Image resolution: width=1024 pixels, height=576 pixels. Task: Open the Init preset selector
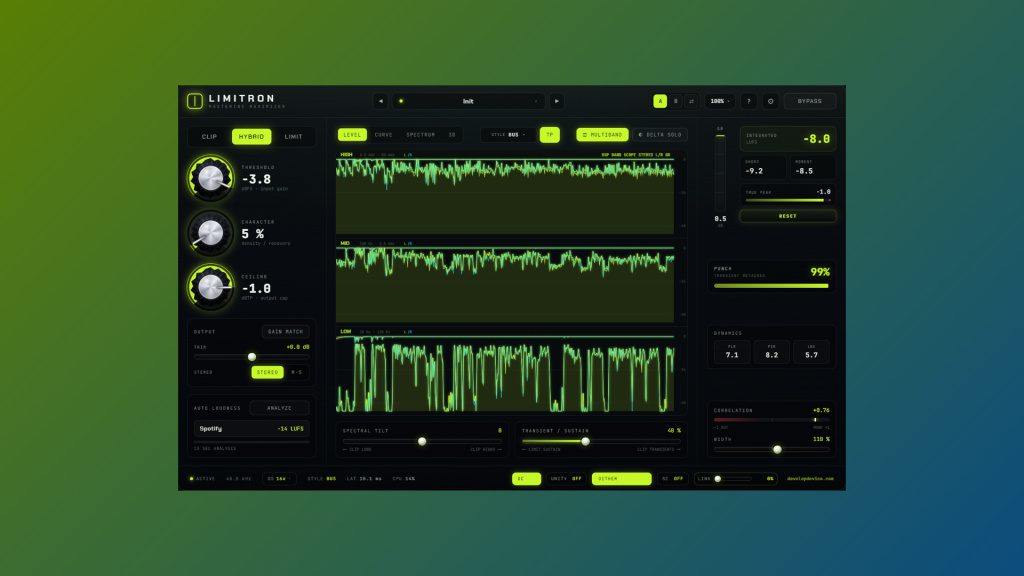tap(468, 101)
